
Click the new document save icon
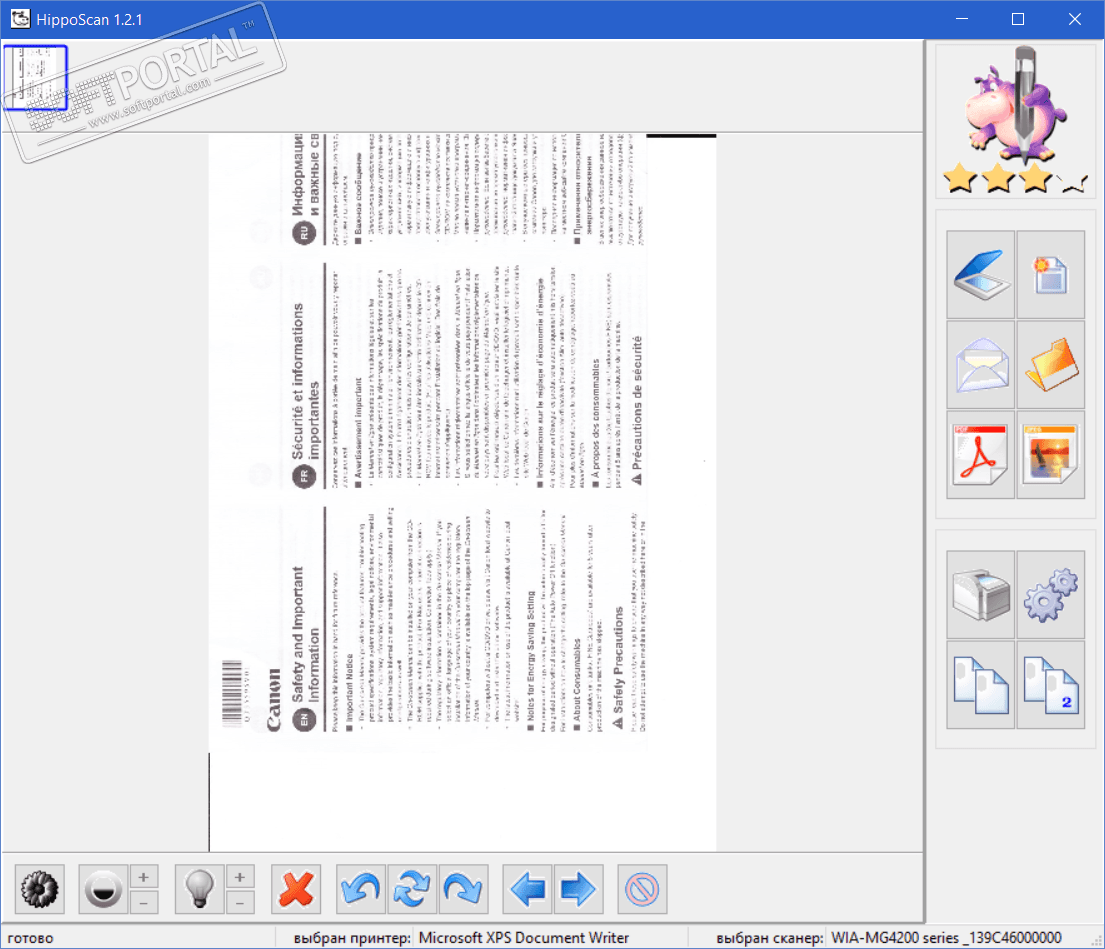[x=1050, y=274]
